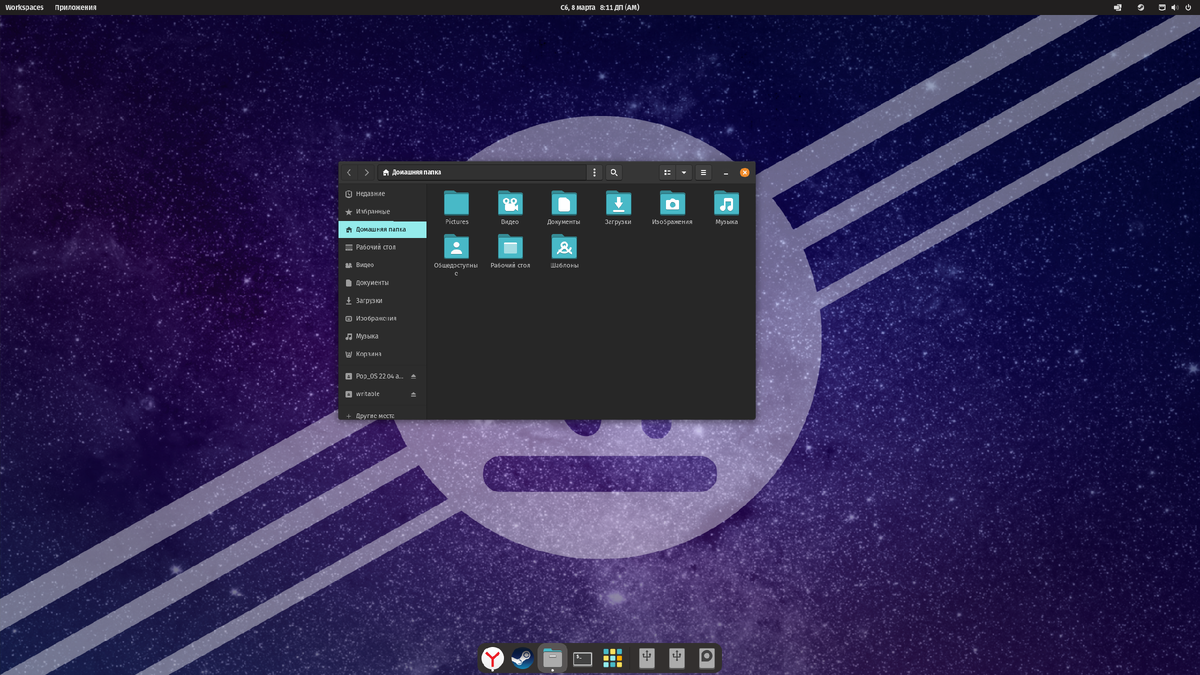This screenshot has height=675, width=1200.
Task: Go to Музыка in the sidebar
Action: tap(382, 336)
